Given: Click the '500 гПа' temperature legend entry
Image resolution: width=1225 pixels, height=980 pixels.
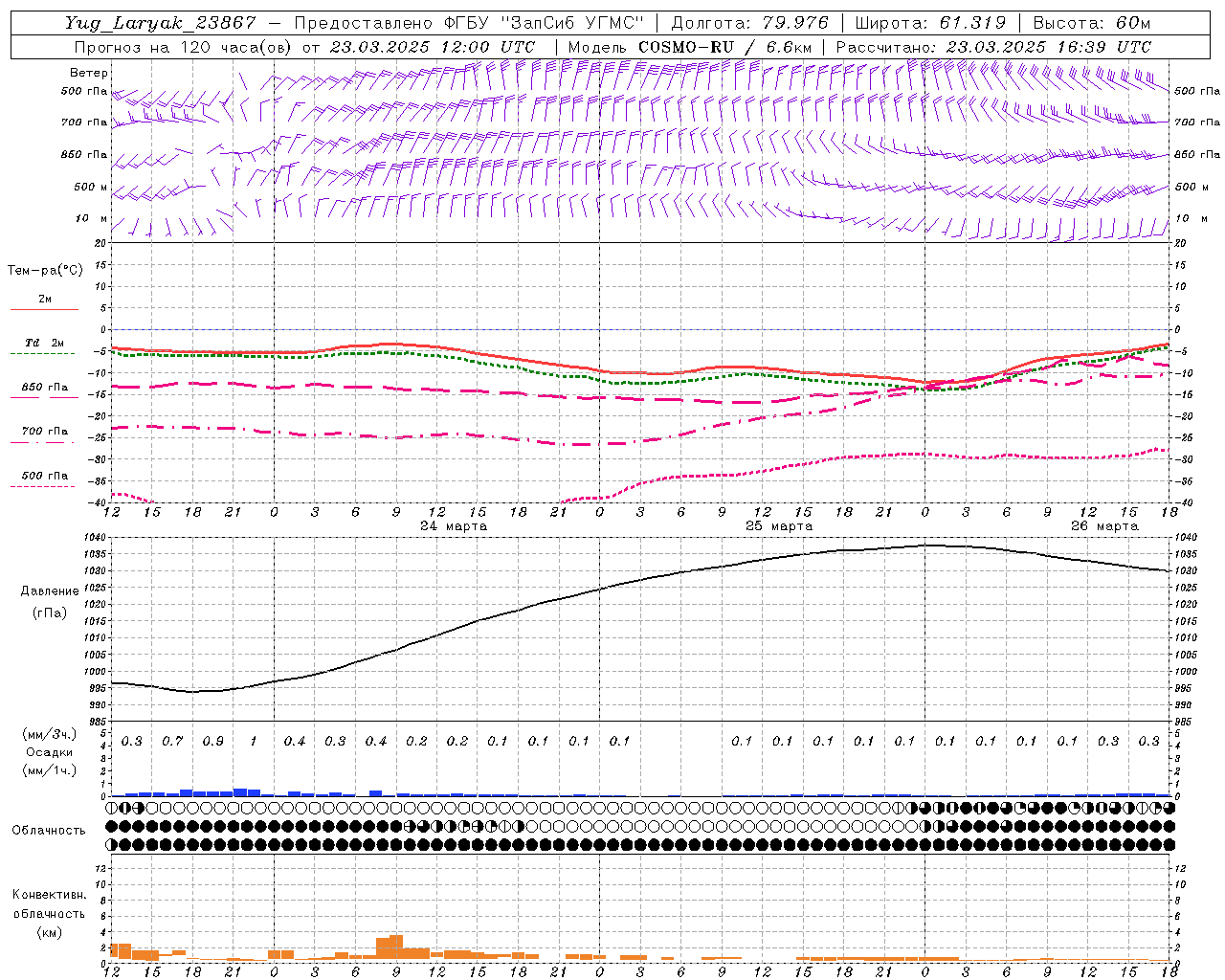Looking at the screenshot, I should [45, 476].
